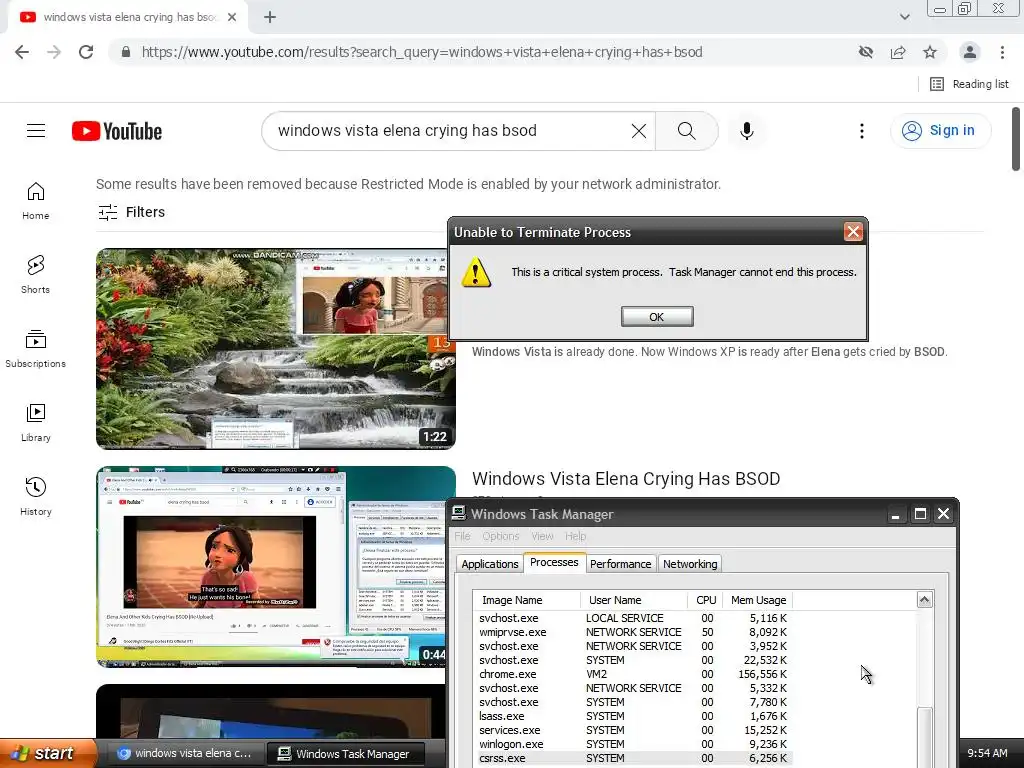
Task: Sort processes by Mem Usage column
Action: pyautogui.click(x=758, y=600)
